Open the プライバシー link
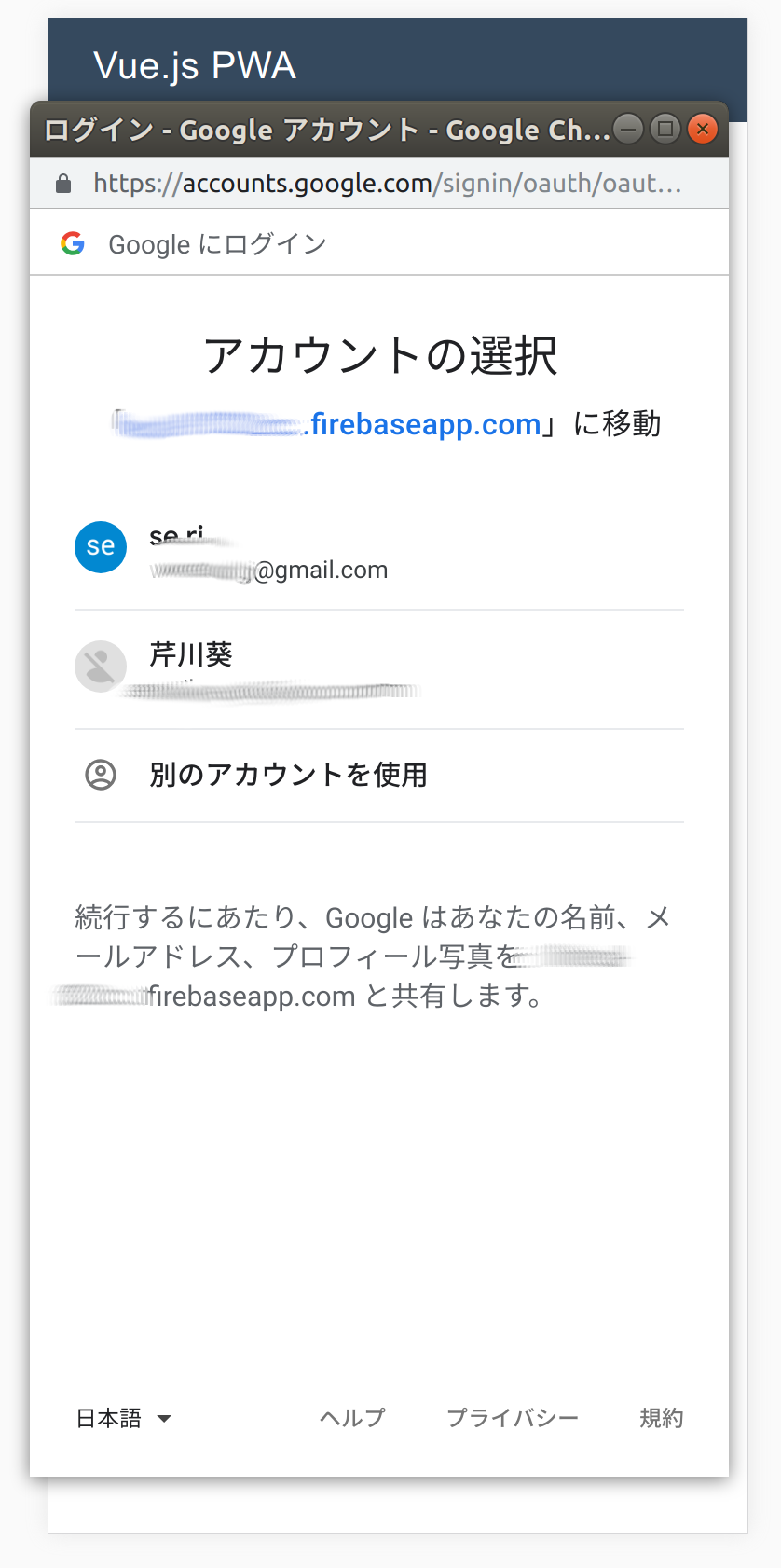Viewport: 781px width, 1568px height. point(514,1418)
